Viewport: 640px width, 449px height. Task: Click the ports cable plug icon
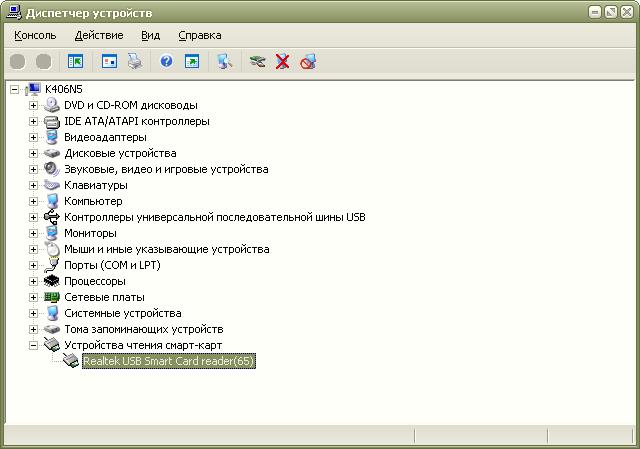click(51, 265)
